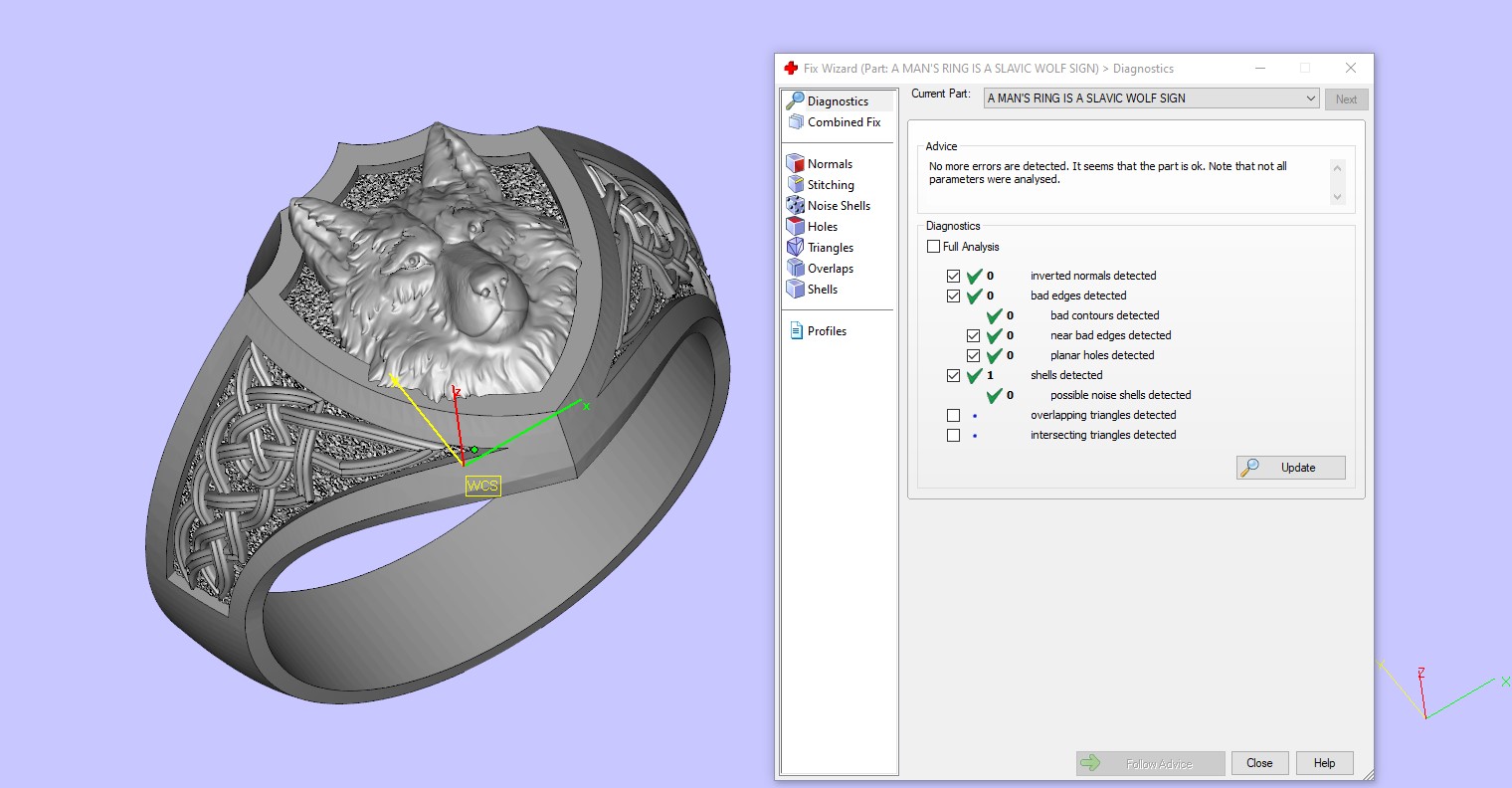Click the Diagnostics magnifier icon in sidebar
1512x788 pixels.
tap(795, 100)
